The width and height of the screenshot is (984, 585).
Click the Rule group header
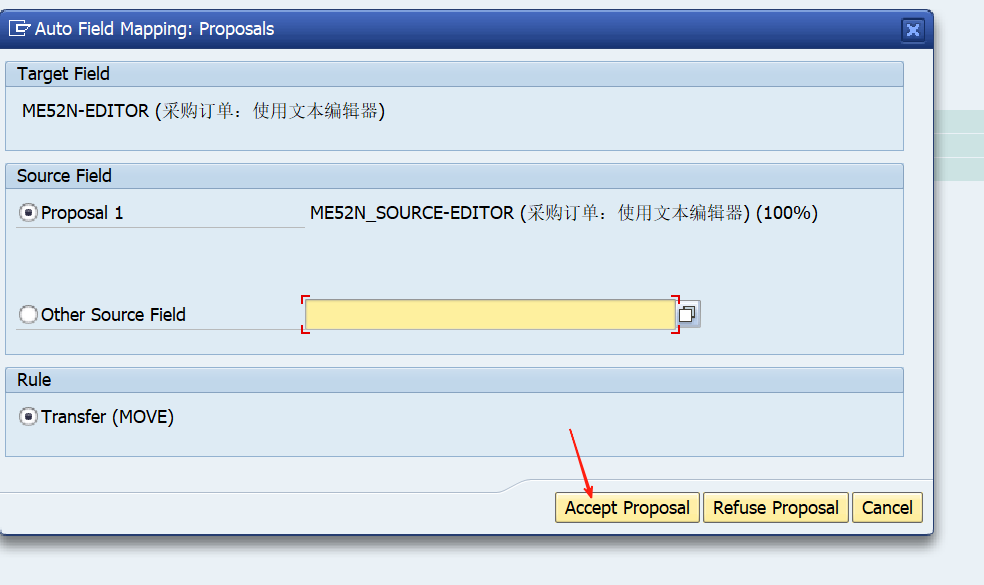454,380
